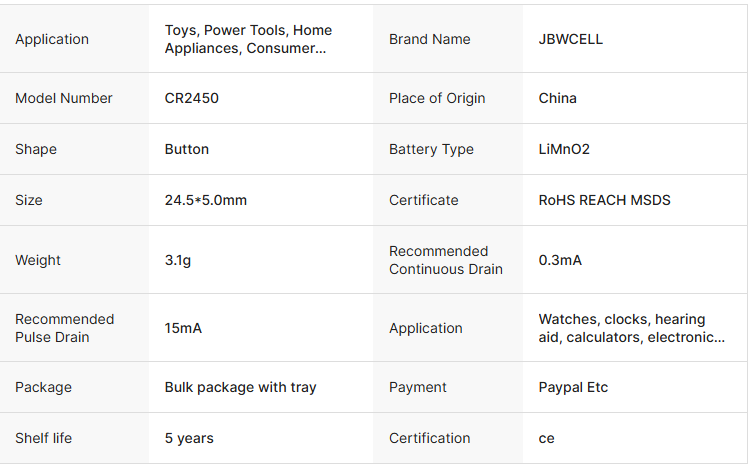Viewport: 753px width, 464px height.
Task: Click the 'RoHS REACH MSDS' certificate value
Action: (x=604, y=200)
